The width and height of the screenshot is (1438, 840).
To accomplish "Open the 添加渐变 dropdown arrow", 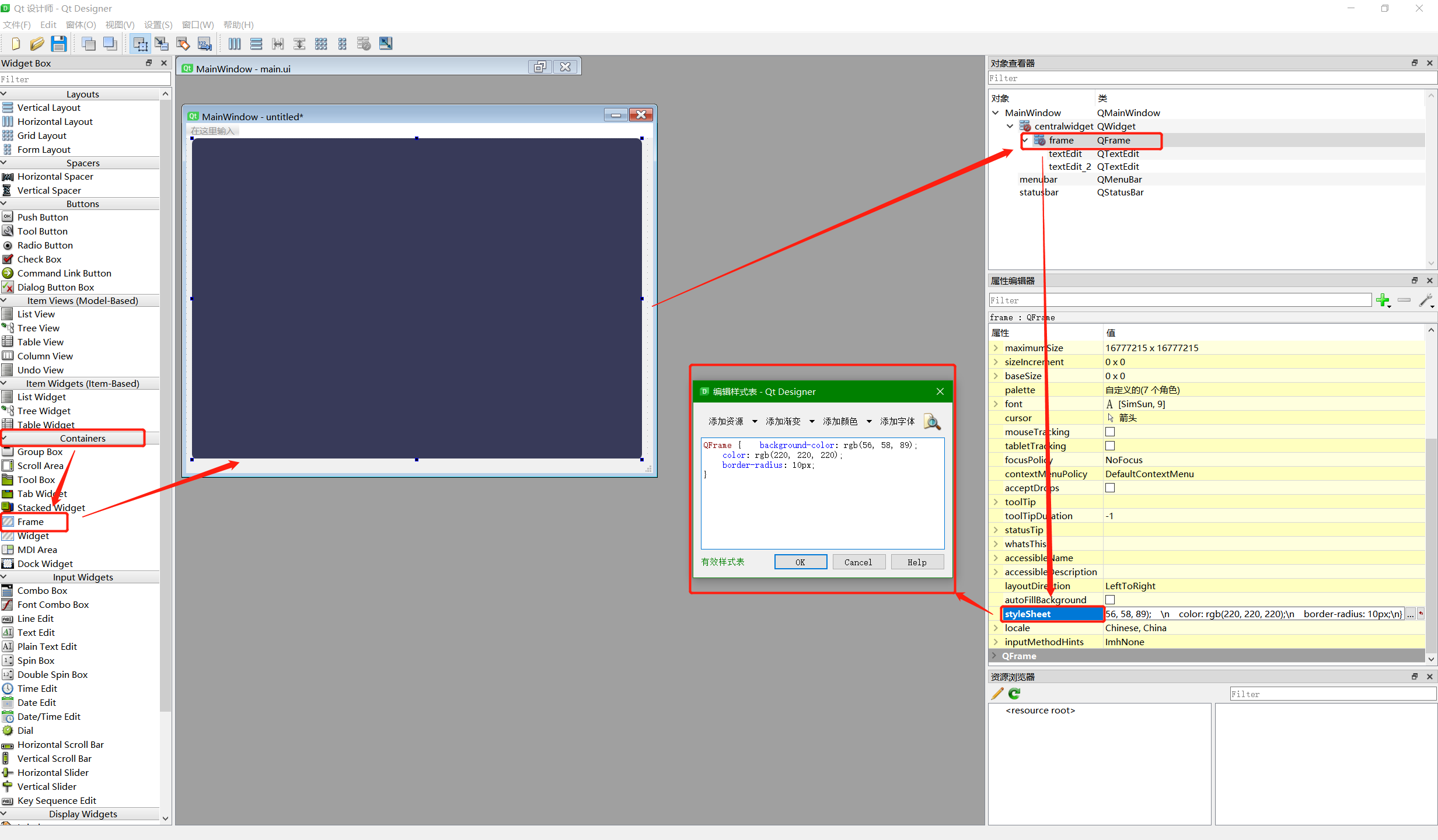I will point(812,421).
